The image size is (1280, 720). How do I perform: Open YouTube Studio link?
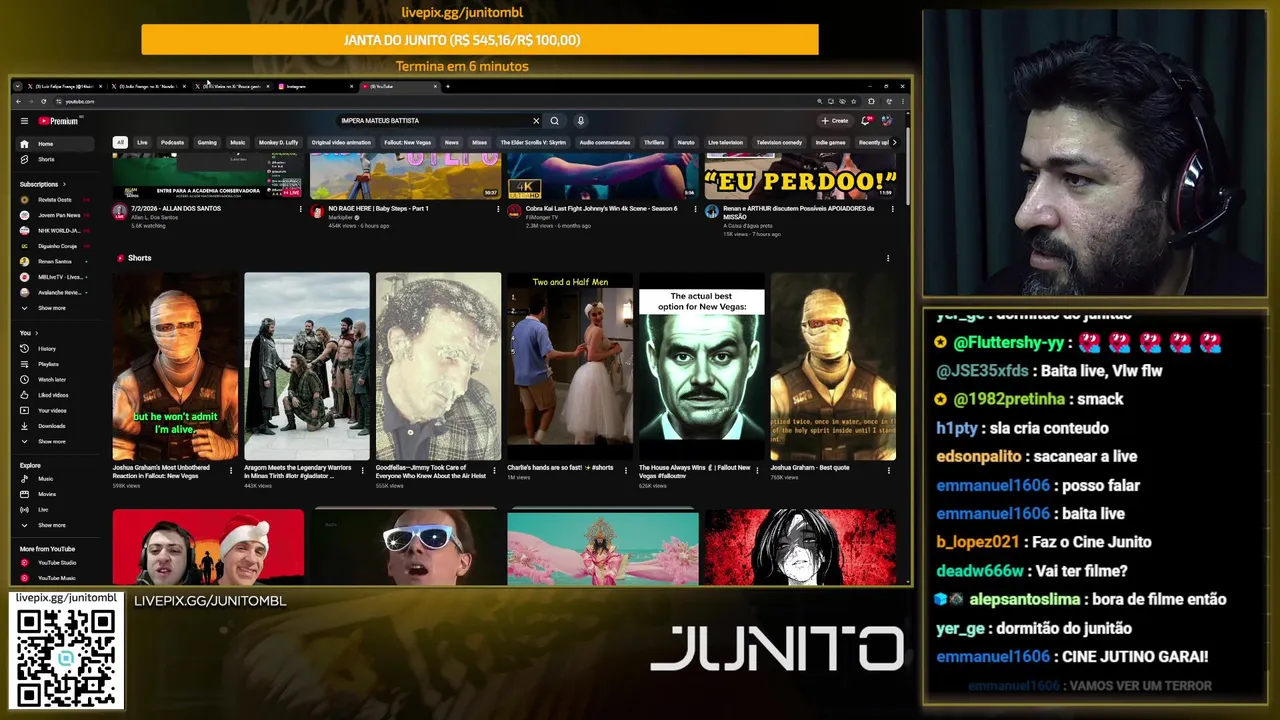[x=55, y=563]
